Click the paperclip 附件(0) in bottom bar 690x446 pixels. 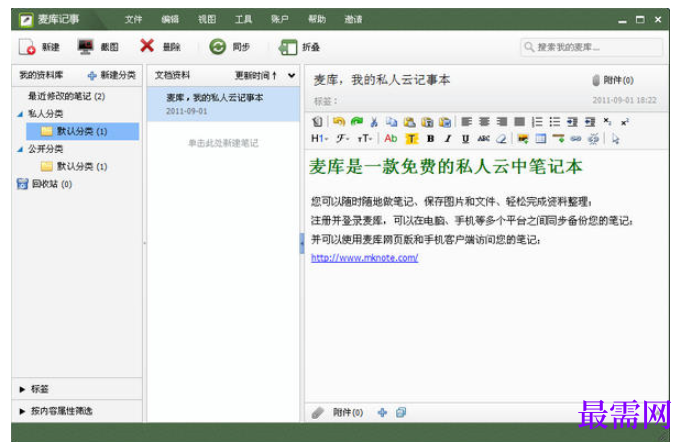[x=338, y=413]
